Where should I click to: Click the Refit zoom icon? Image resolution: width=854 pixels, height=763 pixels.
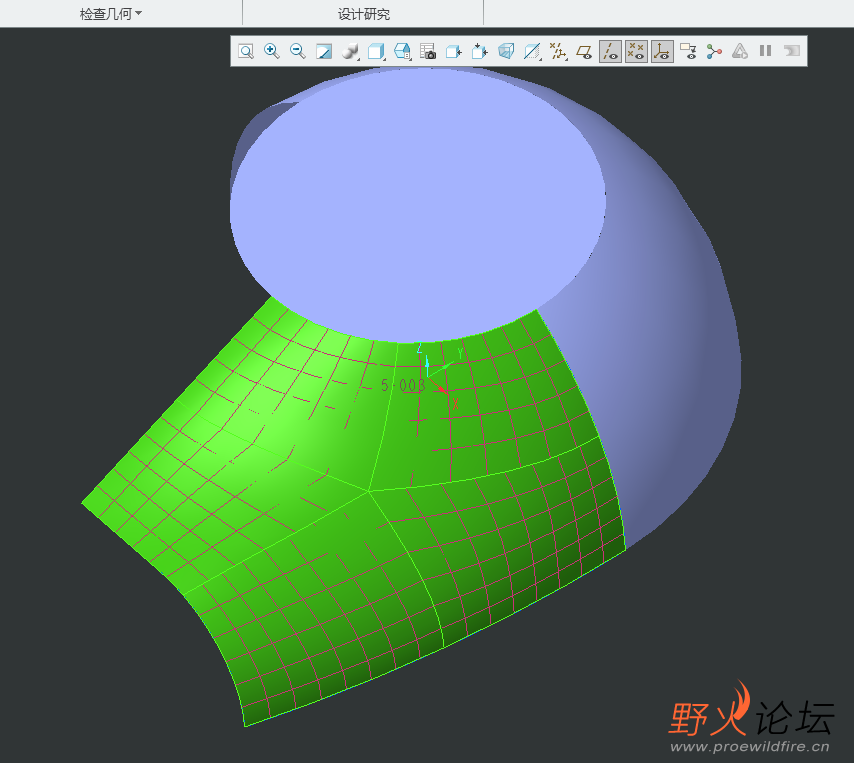[x=246, y=52]
